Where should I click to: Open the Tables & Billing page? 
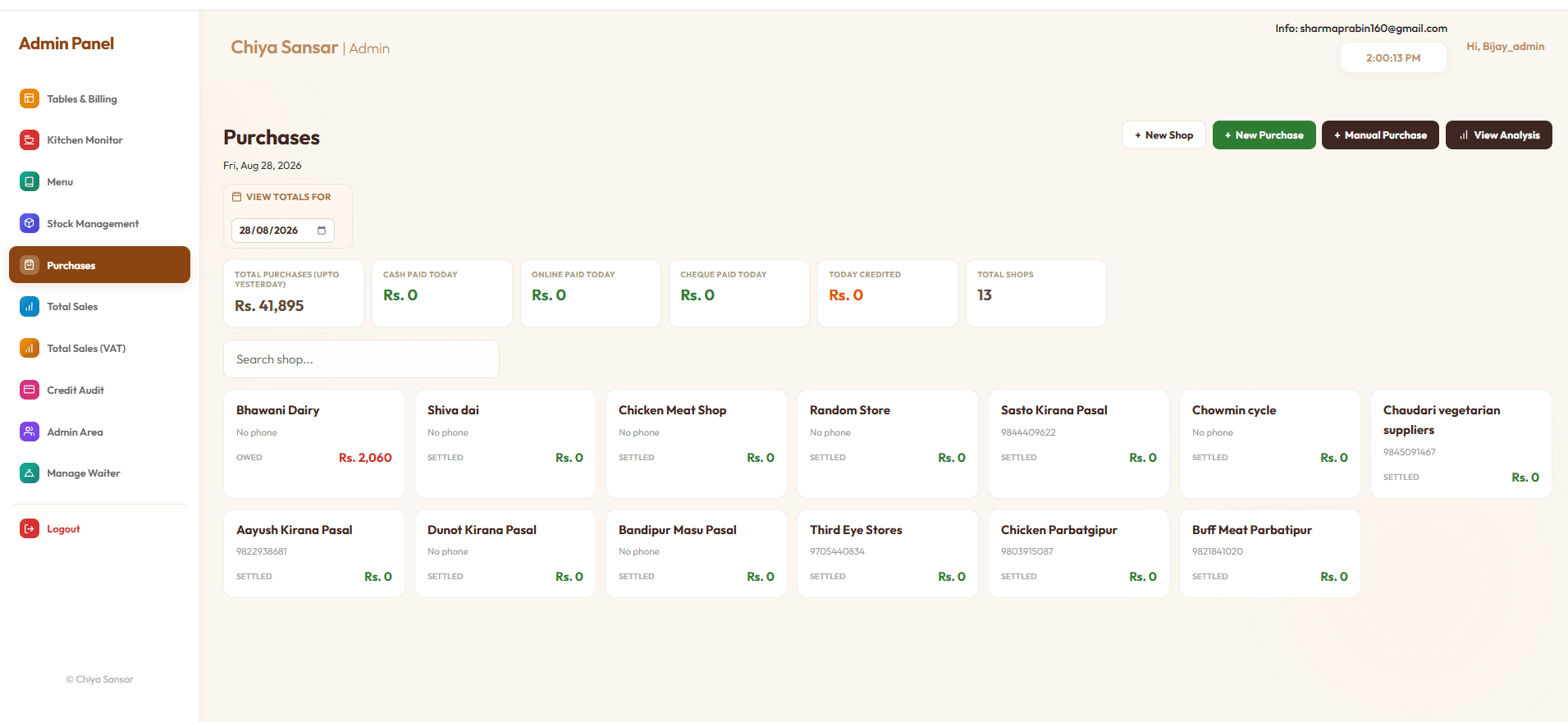click(99, 98)
